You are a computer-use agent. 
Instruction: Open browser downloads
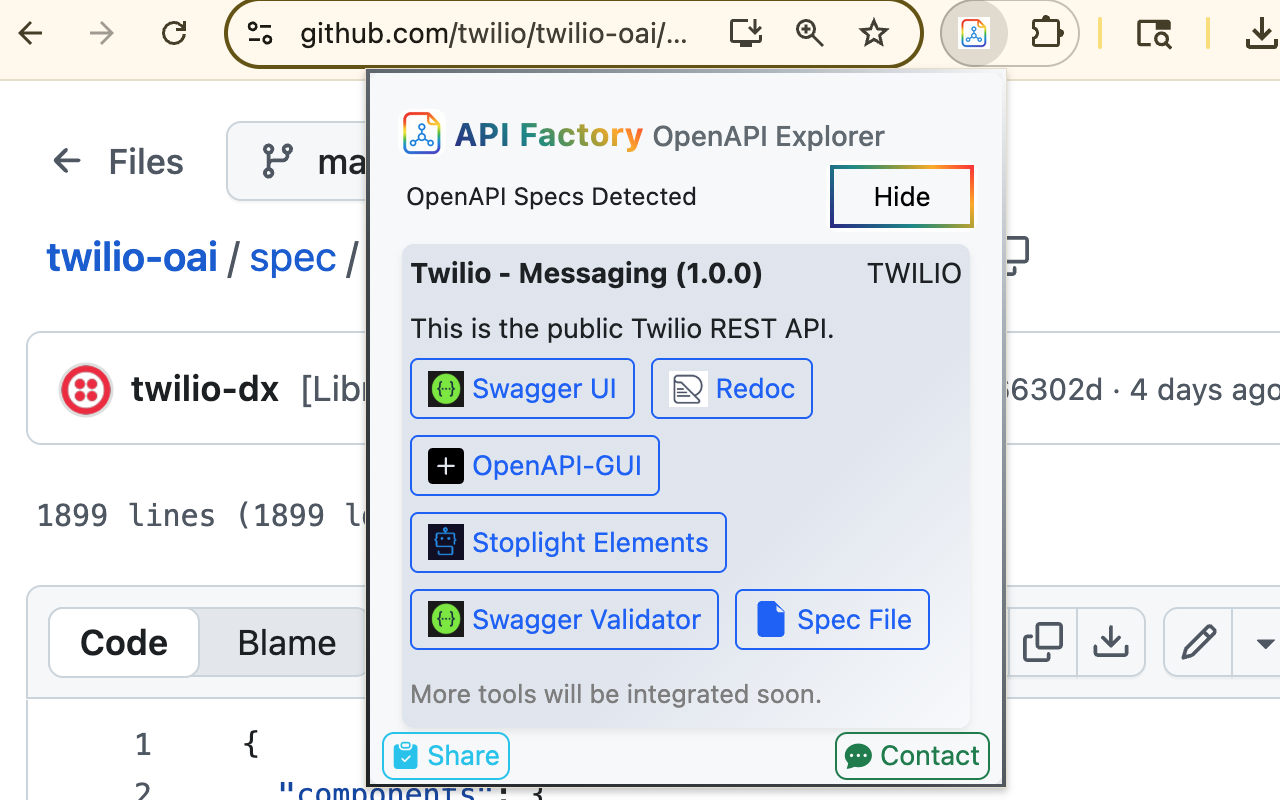tap(1262, 34)
